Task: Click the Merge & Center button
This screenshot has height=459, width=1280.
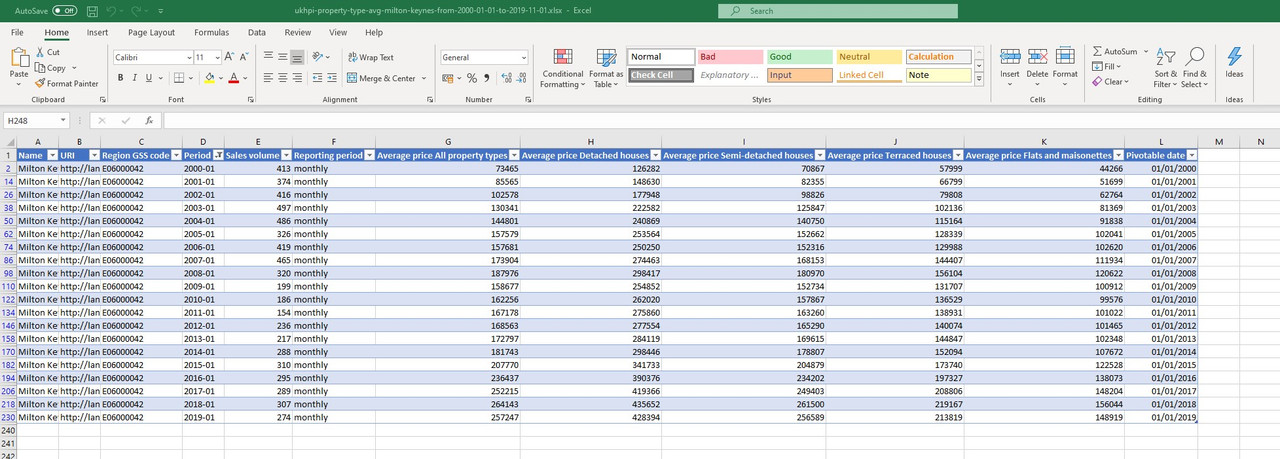Action: tap(382, 77)
